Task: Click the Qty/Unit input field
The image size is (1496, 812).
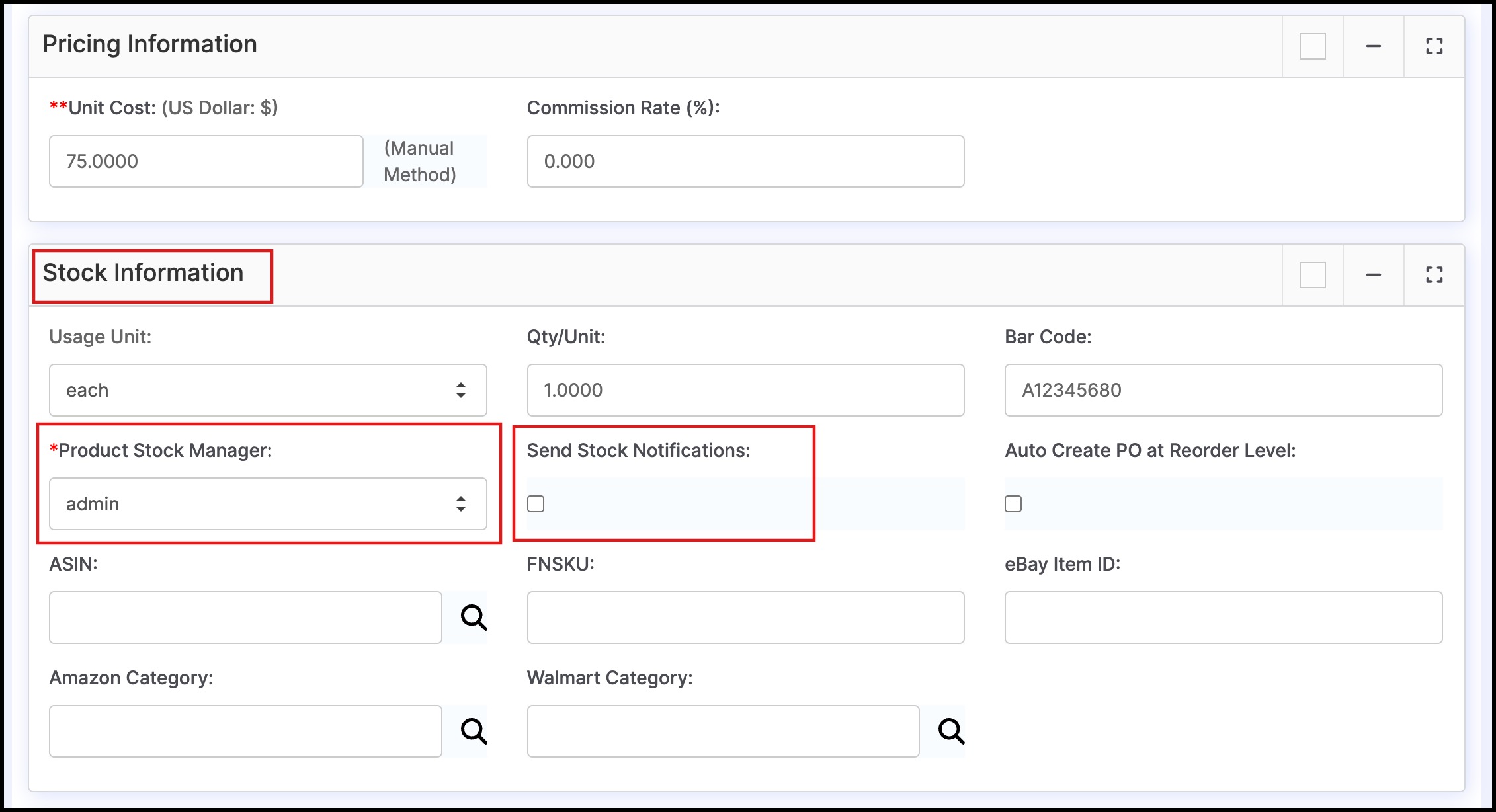Action: pos(745,390)
